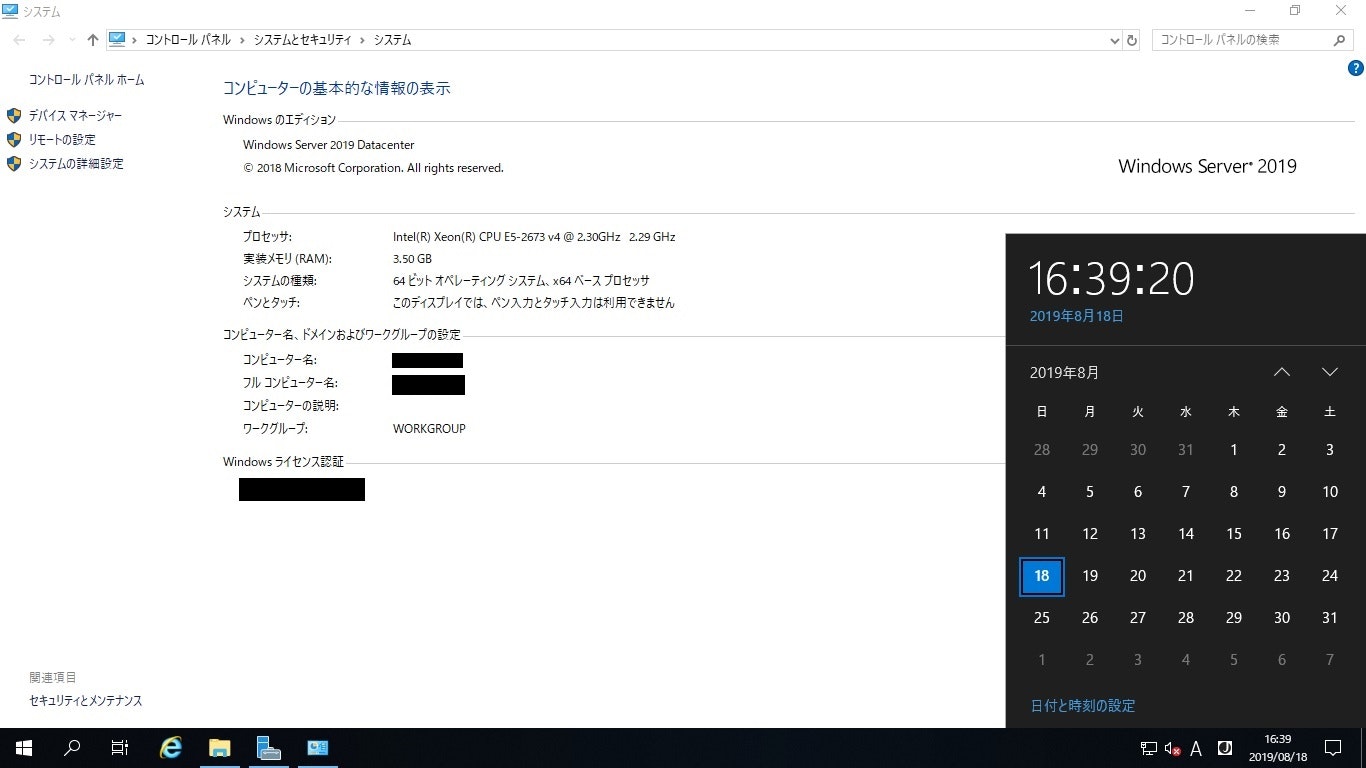
Task: Select August 1 in calendar
Action: (x=1234, y=450)
